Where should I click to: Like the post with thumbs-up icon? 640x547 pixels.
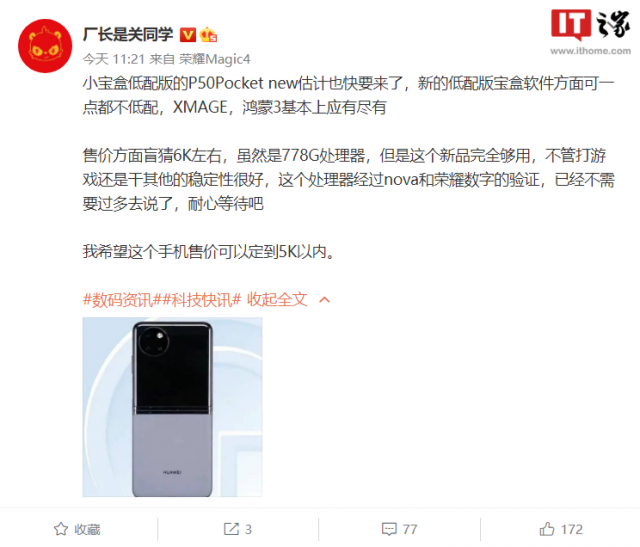pyautogui.click(x=547, y=529)
